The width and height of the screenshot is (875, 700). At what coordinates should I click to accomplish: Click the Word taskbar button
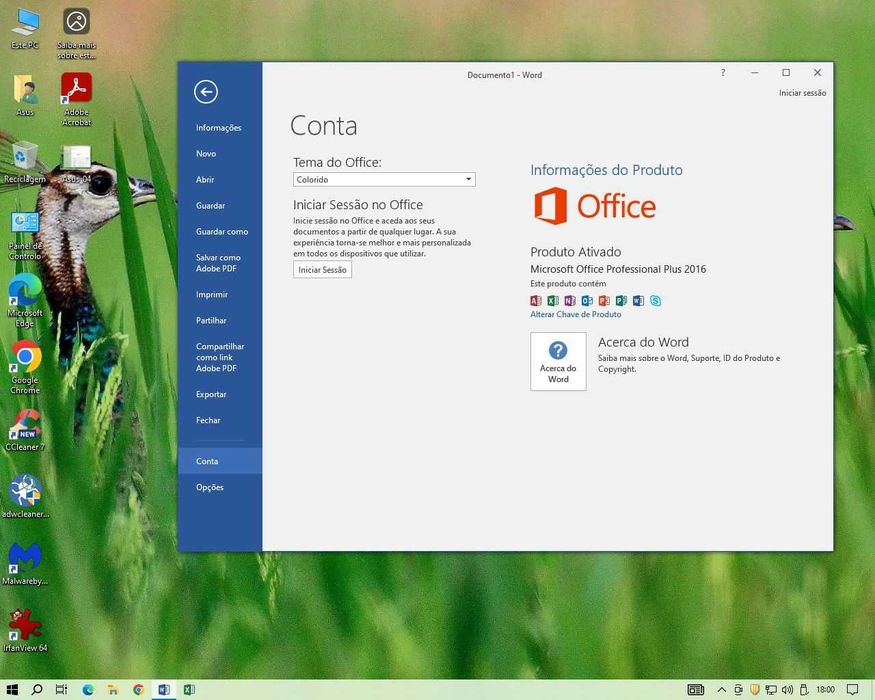[164, 690]
